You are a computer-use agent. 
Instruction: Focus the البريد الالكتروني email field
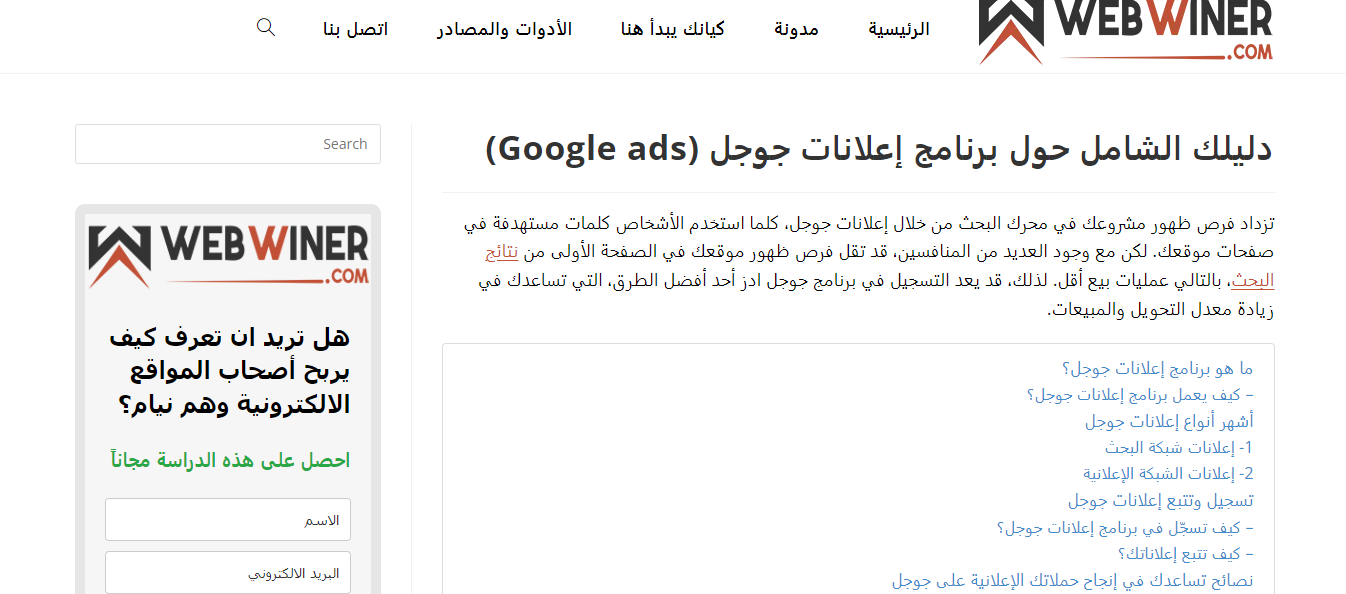tap(228, 573)
